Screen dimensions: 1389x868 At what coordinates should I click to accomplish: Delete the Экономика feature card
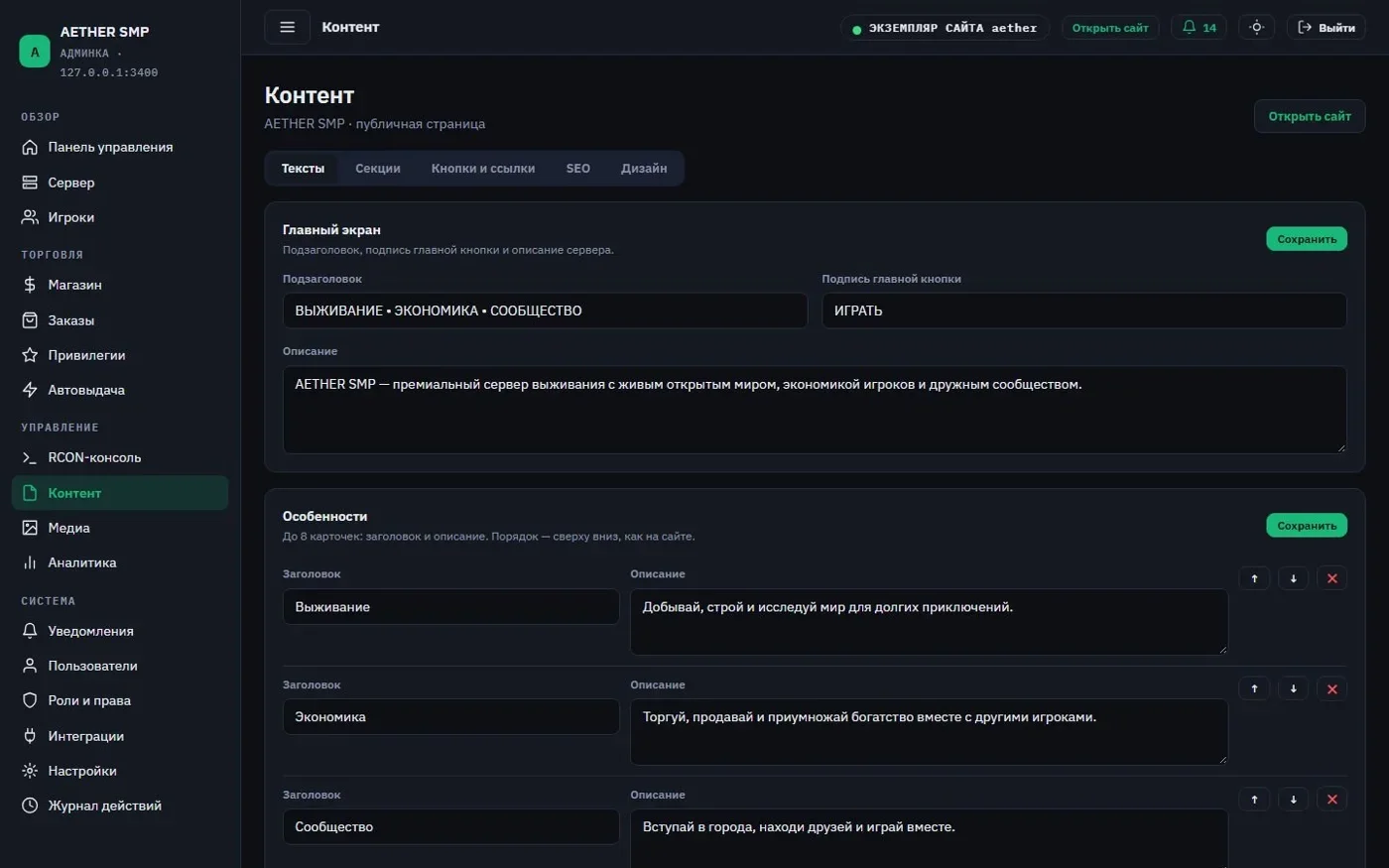pyautogui.click(x=1331, y=688)
